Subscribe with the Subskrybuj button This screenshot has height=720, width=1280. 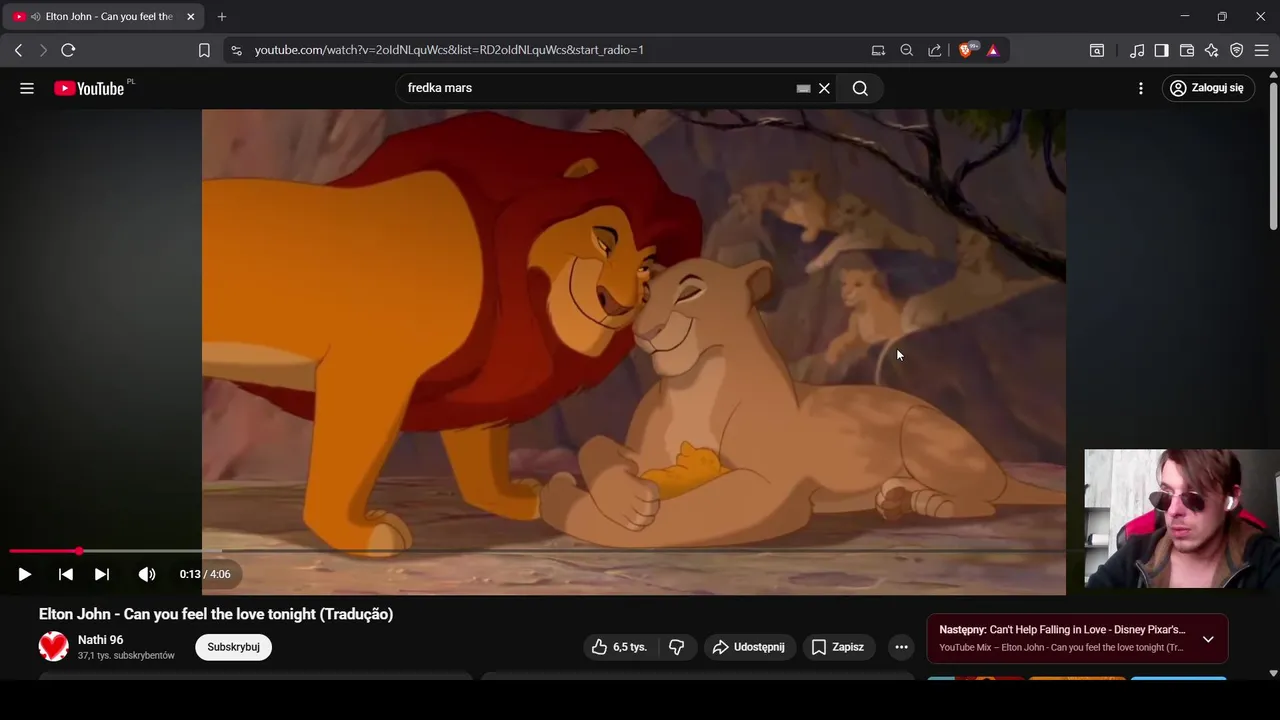coord(233,647)
